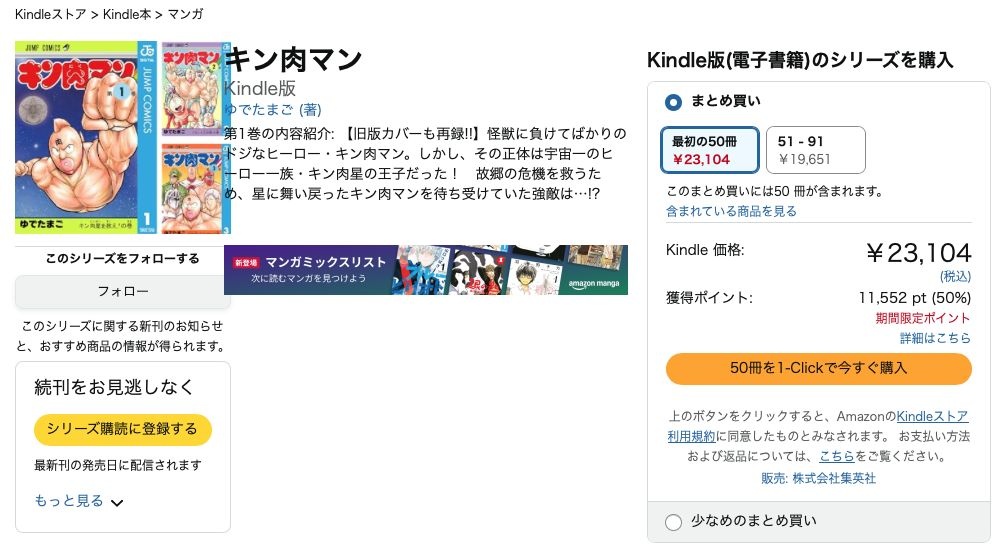Click シリーズ購読に登録する button
1000x554 pixels.
[122, 429]
